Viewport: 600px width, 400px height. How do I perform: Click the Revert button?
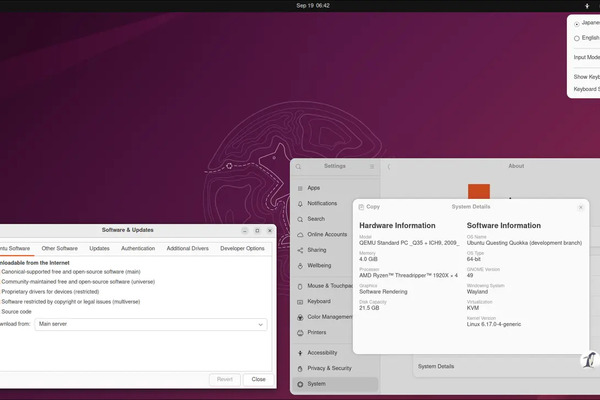pos(225,379)
